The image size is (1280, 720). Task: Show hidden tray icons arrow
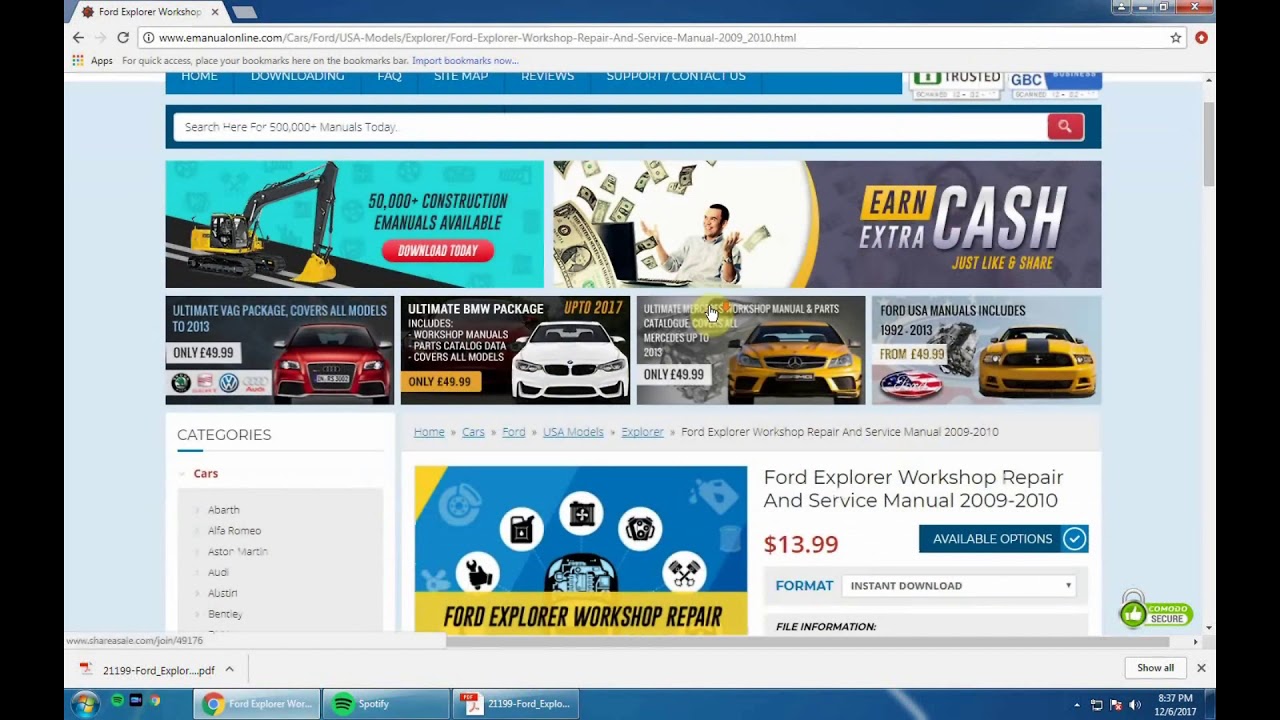[x=1077, y=705]
